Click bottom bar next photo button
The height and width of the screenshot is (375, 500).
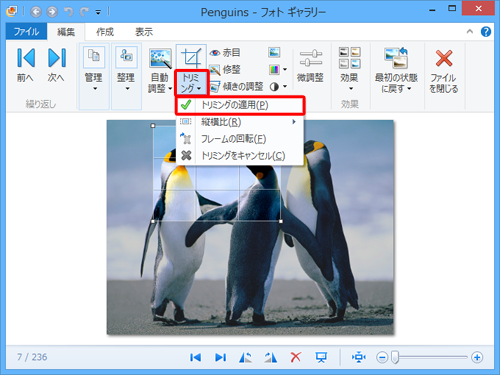(x=220, y=358)
